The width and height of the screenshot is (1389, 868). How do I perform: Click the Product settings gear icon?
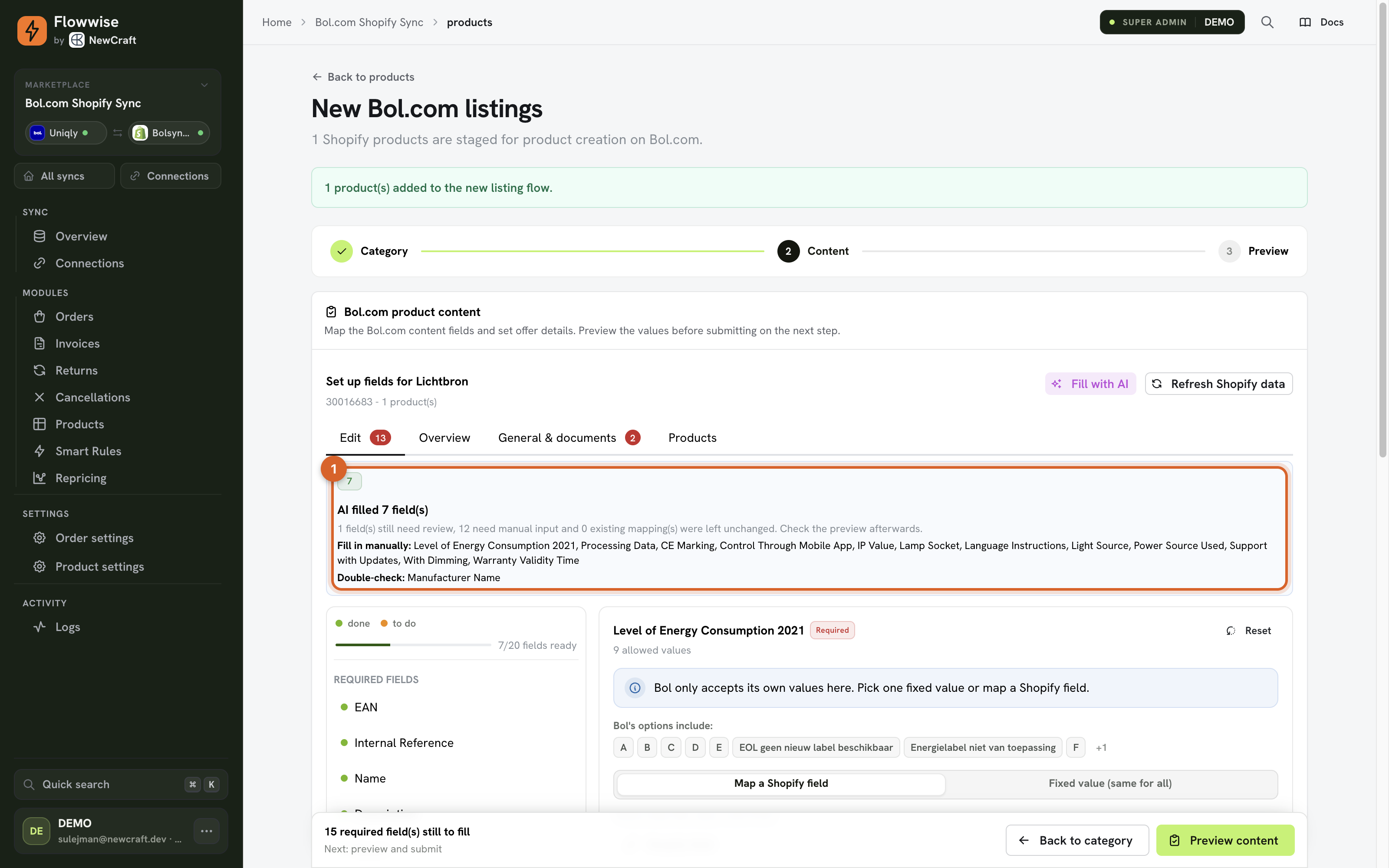39,567
